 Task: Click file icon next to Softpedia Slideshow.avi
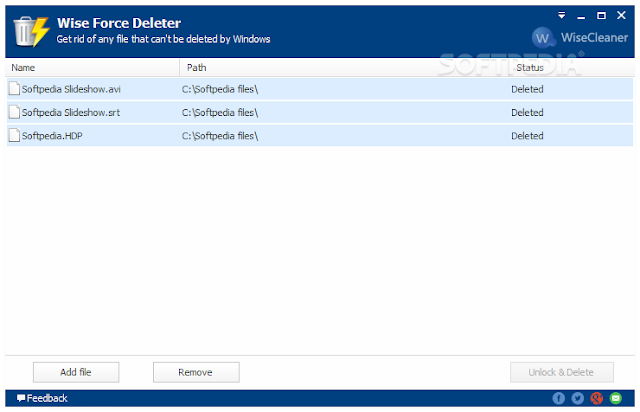pos(14,89)
